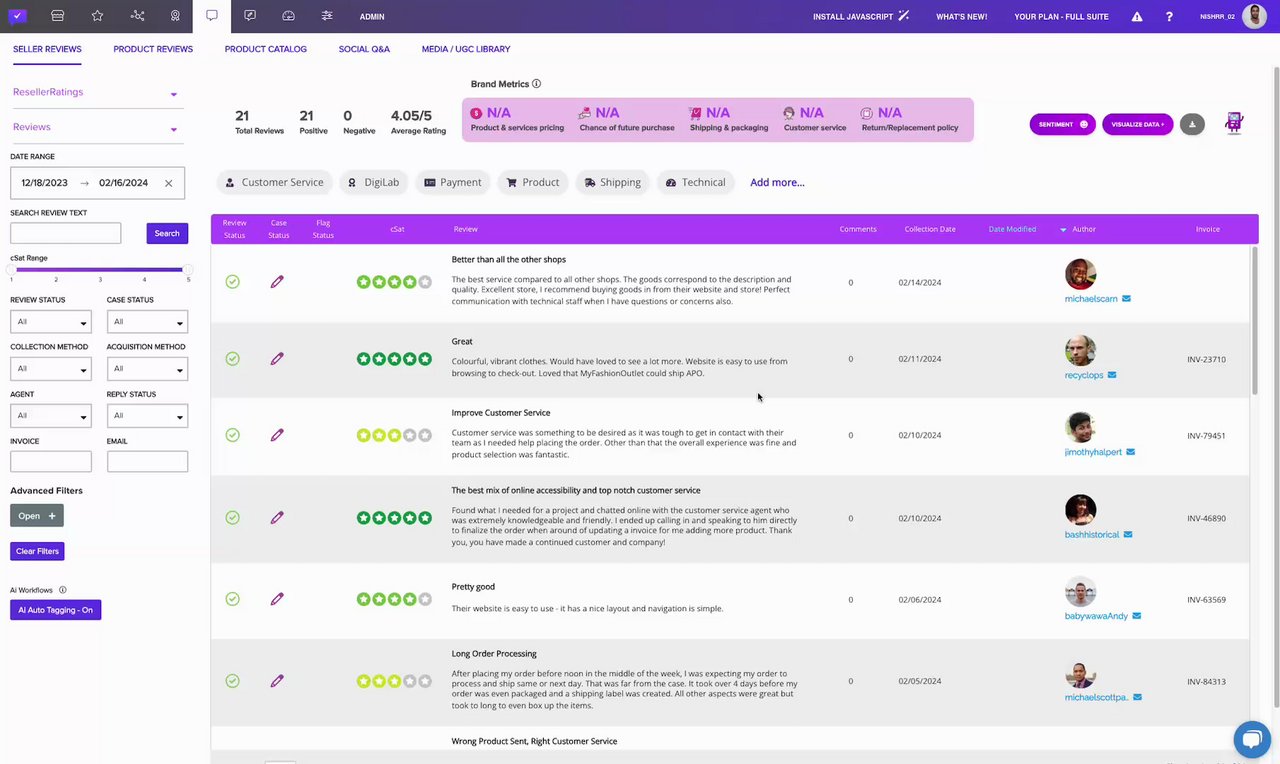Open the sliders settings icon in top bar
The image size is (1280, 764).
point(327,16)
